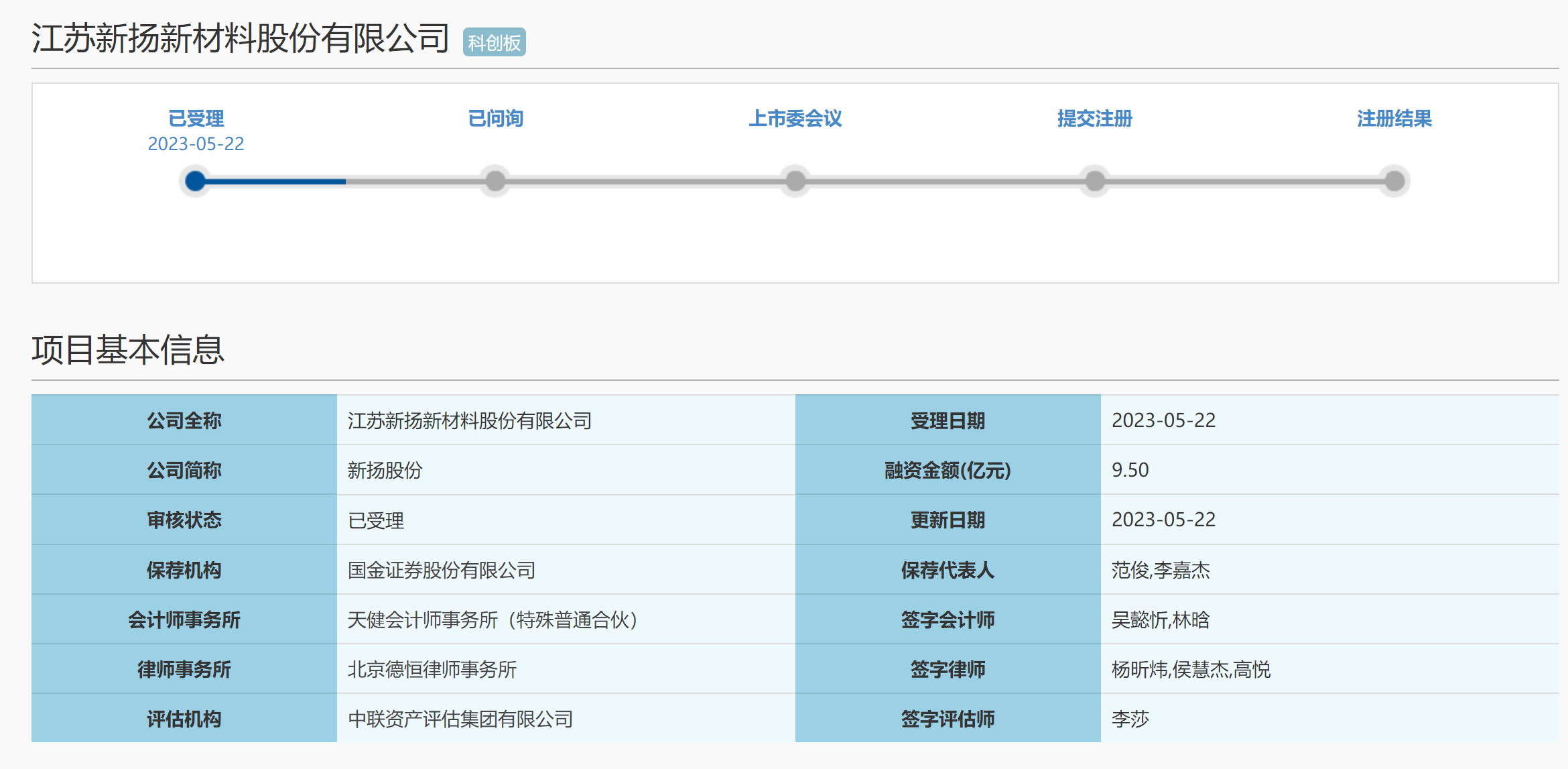Click the 注册结果 progress dot
Screen dimensions: 1568x769
point(1394,181)
